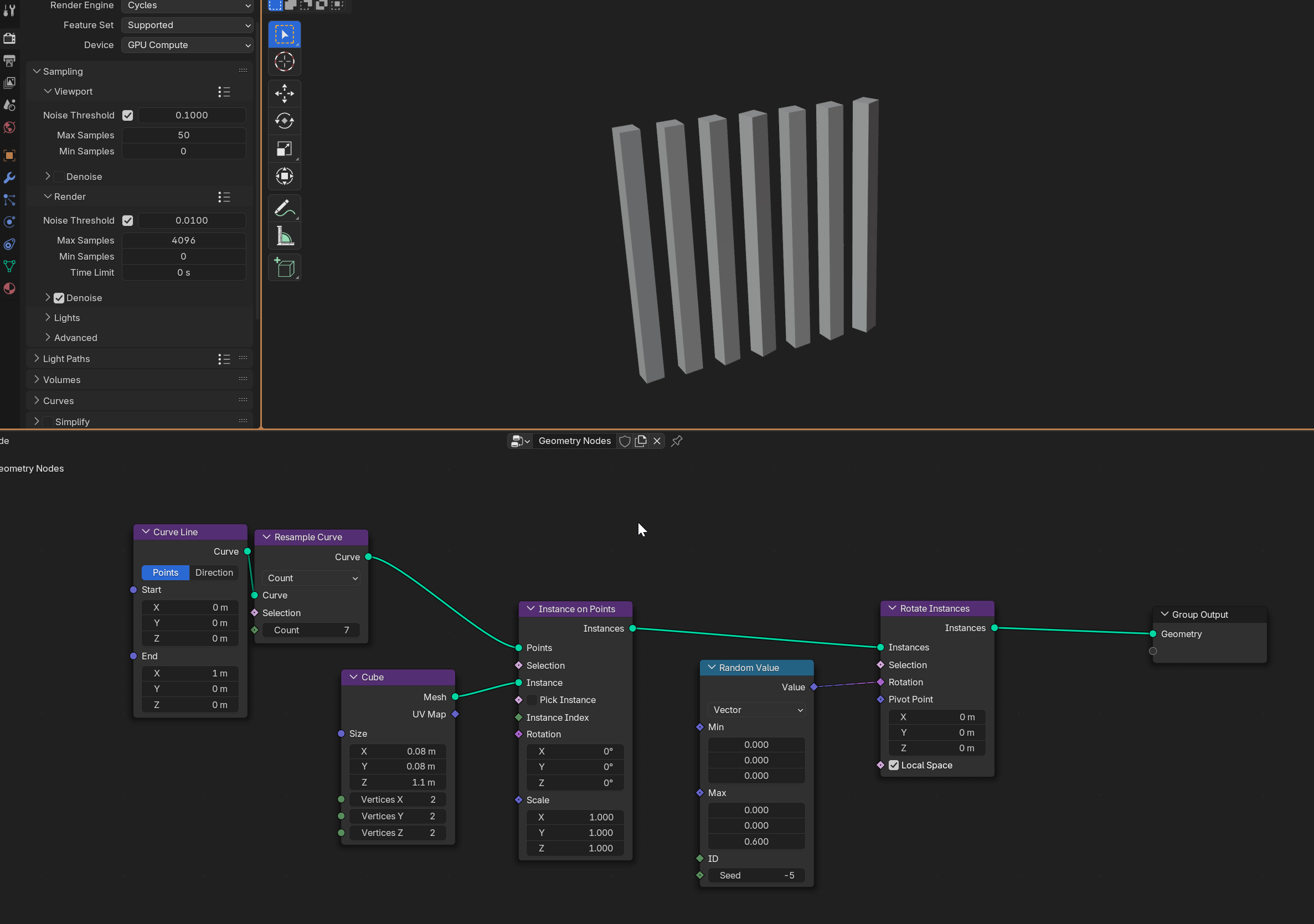
Task: Open the Material properties tab
Action: click(x=9, y=288)
